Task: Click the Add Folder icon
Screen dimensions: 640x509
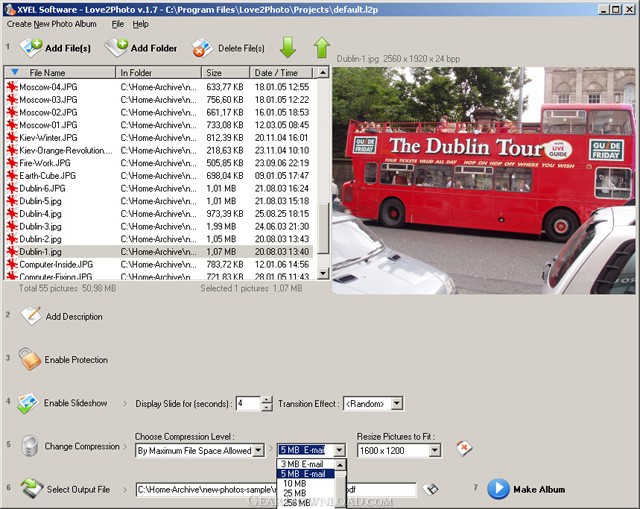Action: coord(116,47)
